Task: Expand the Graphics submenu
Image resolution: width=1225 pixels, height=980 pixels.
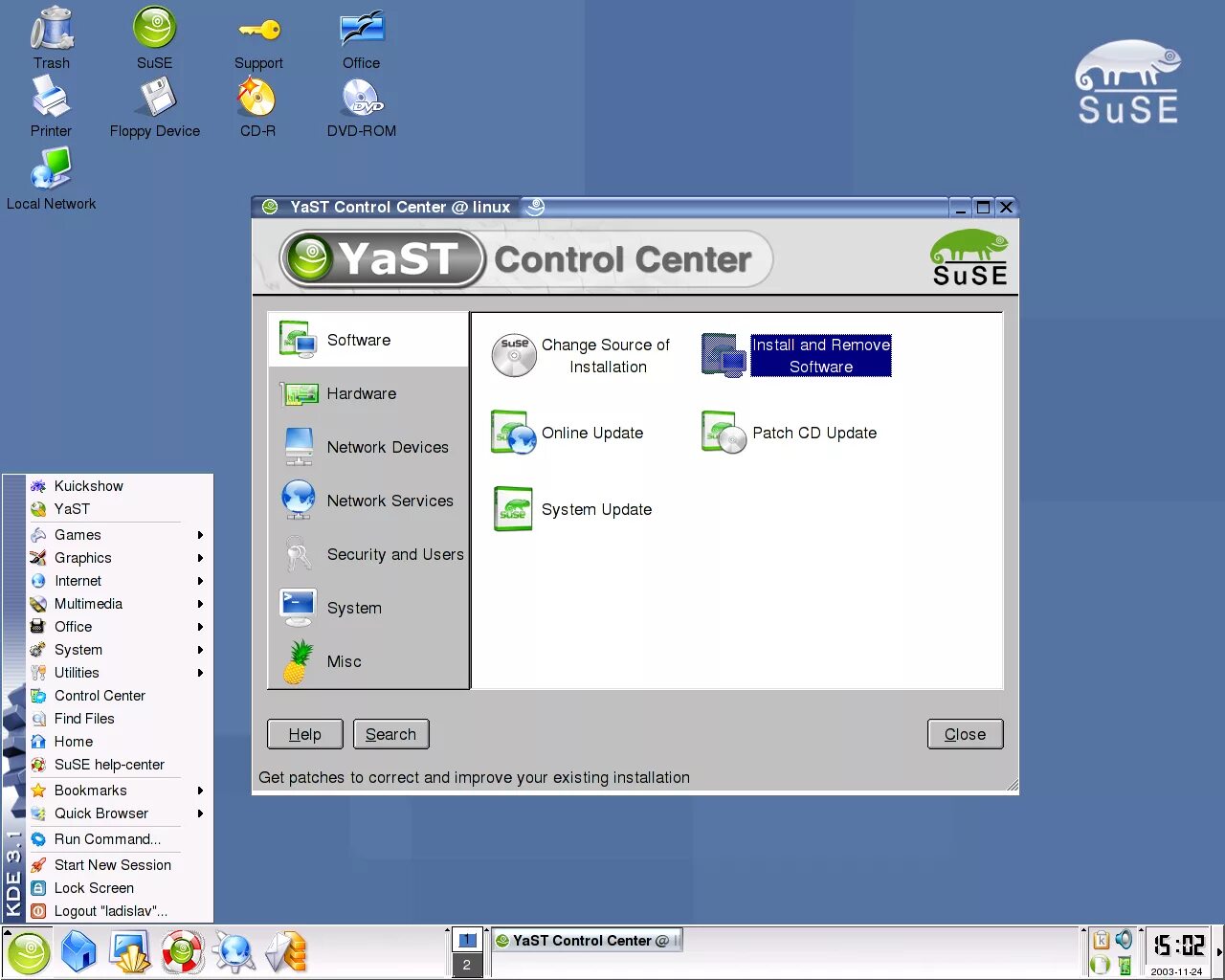Action: pyautogui.click(x=119, y=558)
